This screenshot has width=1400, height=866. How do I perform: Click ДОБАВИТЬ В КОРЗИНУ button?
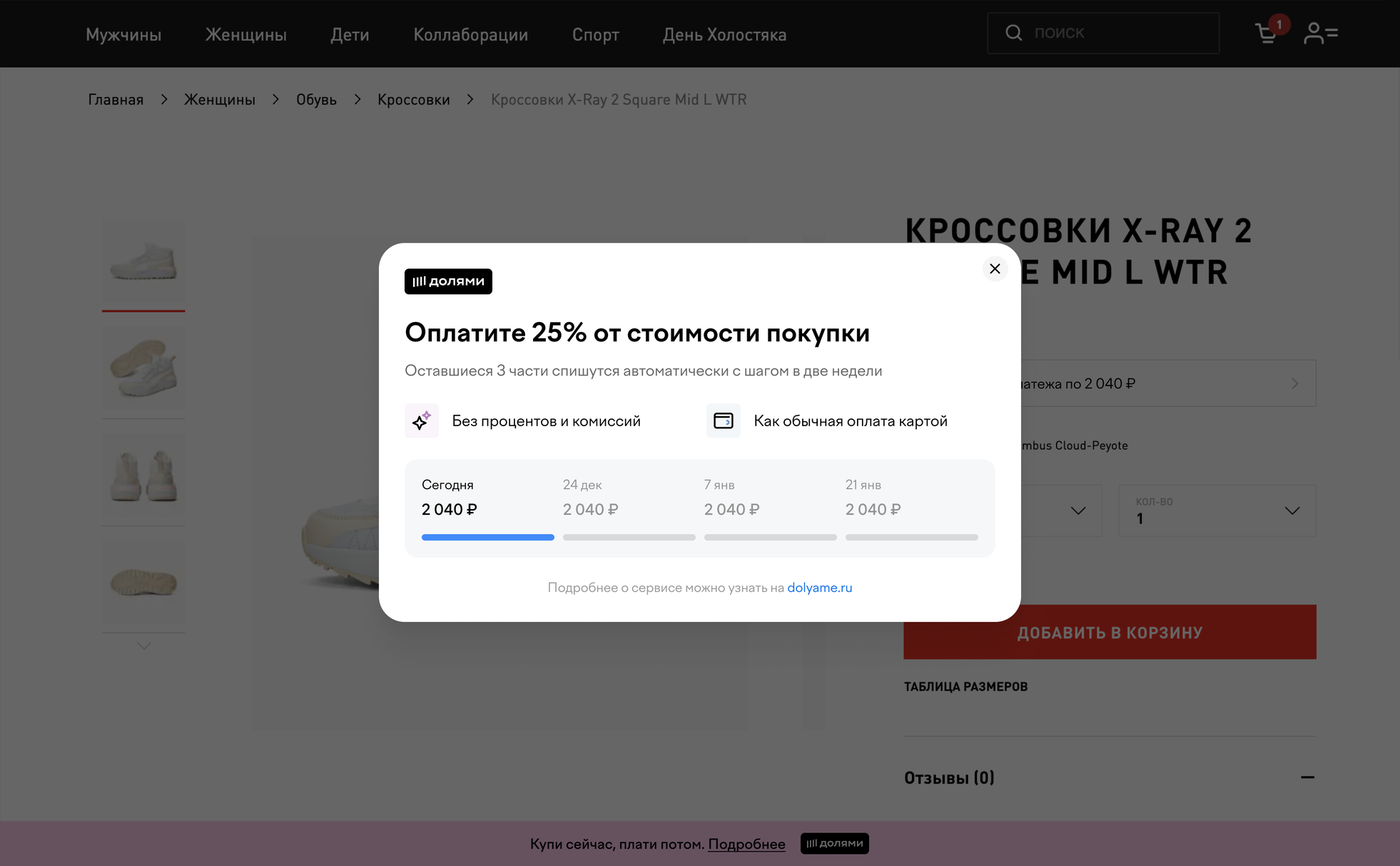(1110, 632)
